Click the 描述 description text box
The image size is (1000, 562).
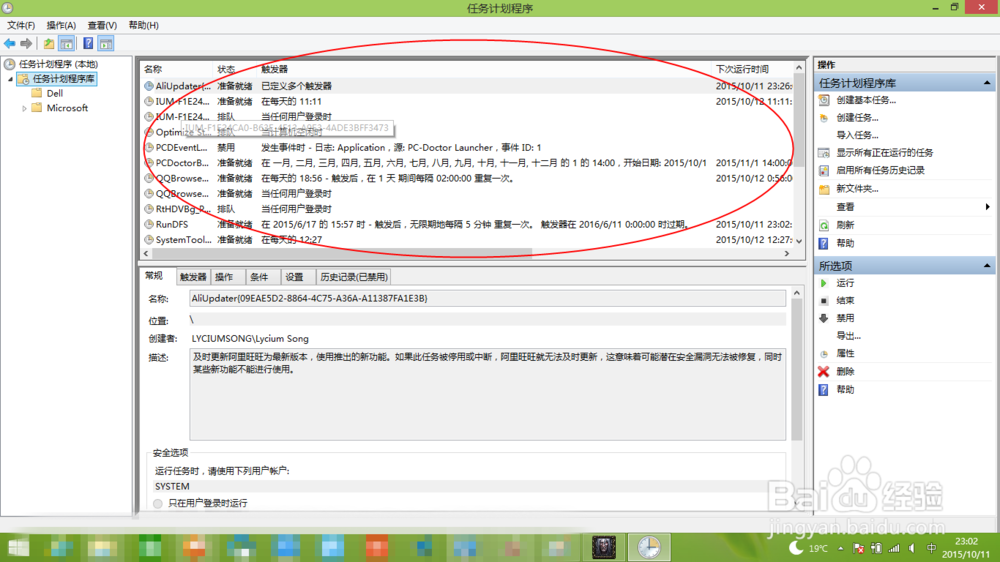click(x=487, y=394)
